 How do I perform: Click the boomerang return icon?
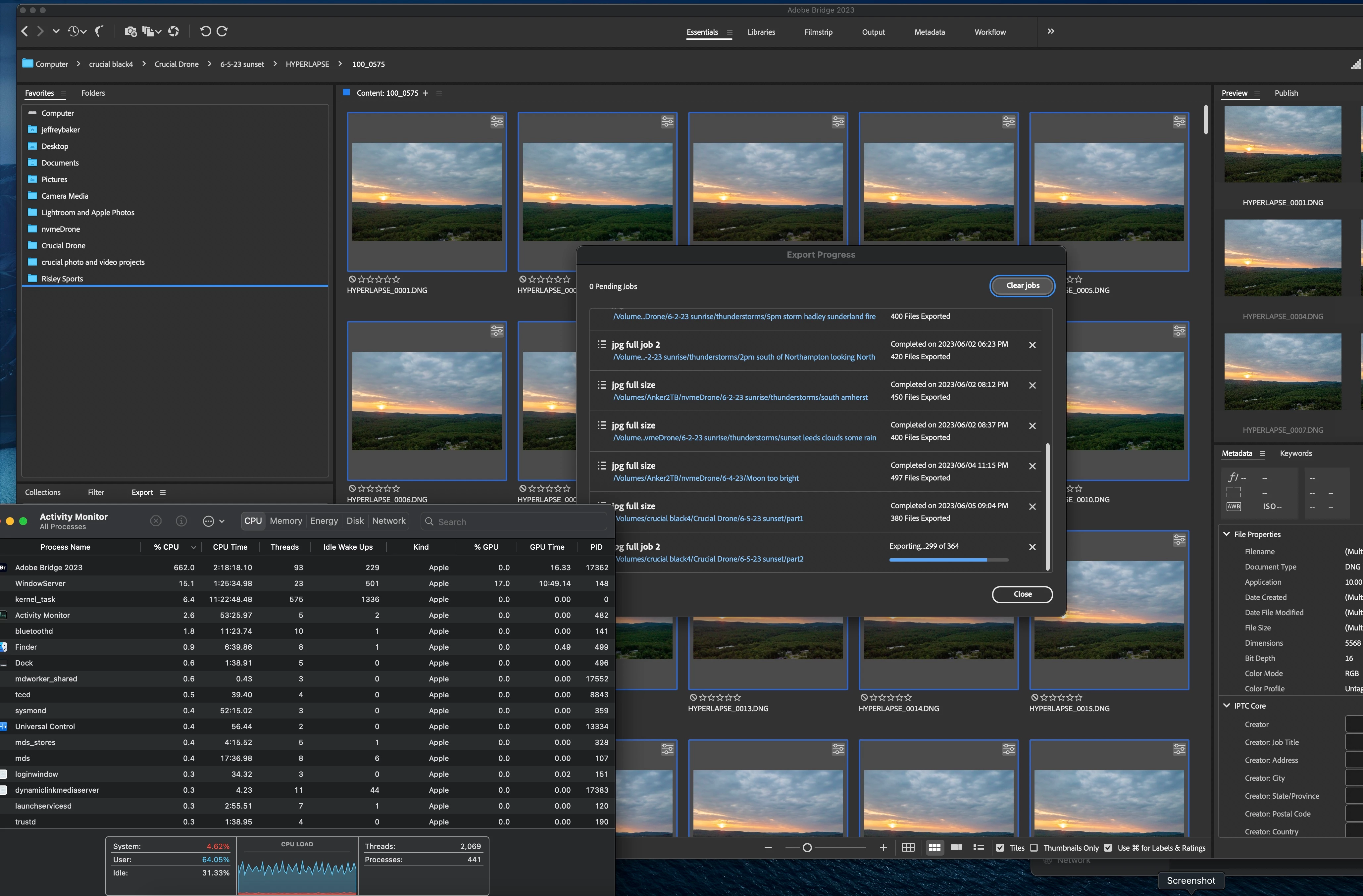point(100,31)
